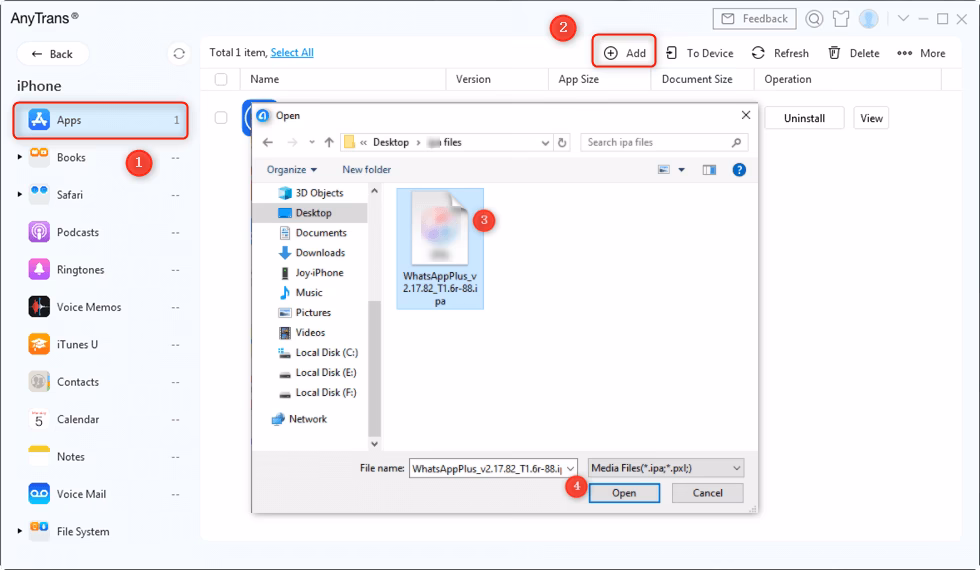Click New folder in the dialog
Image resolution: width=980 pixels, height=570 pixels.
coord(366,169)
